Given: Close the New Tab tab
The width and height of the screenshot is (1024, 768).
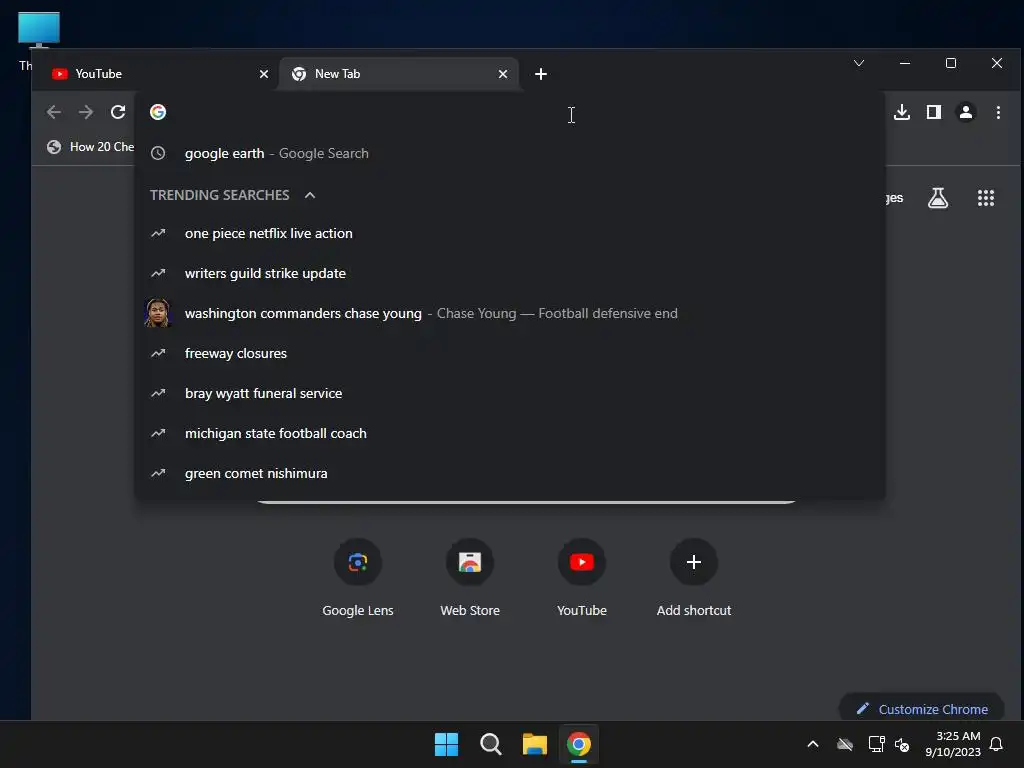Looking at the screenshot, I should pos(503,74).
